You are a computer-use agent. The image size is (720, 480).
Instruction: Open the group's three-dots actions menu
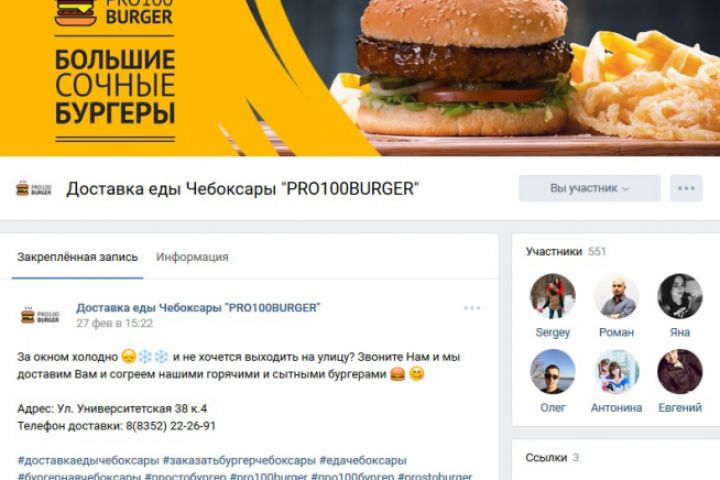[686, 188]
